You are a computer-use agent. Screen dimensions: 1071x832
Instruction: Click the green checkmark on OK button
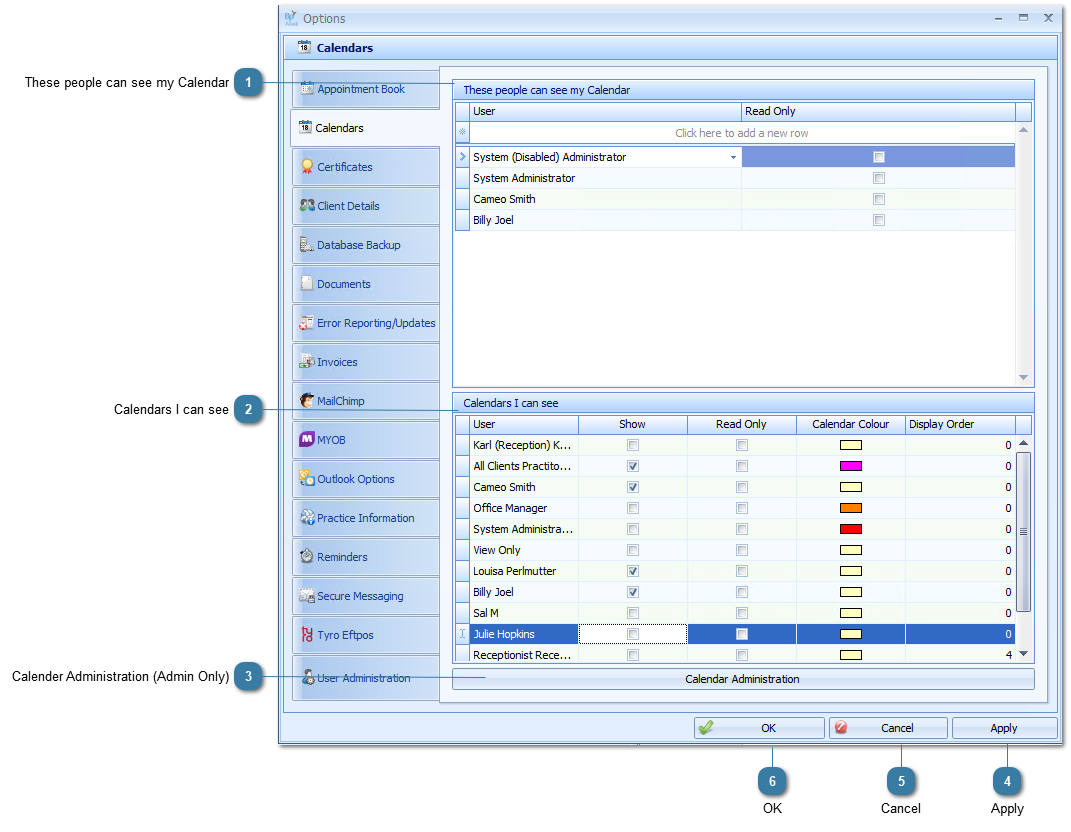tap(706, 728)
